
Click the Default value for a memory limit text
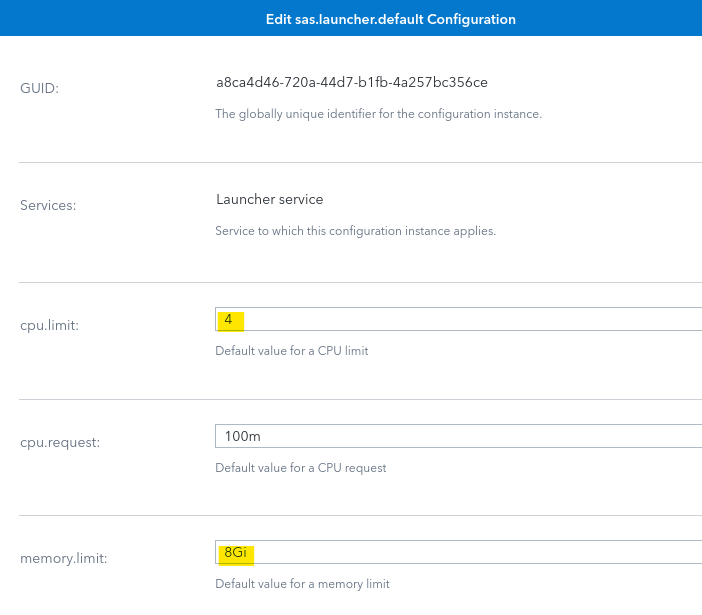click(x=302, y=584)
